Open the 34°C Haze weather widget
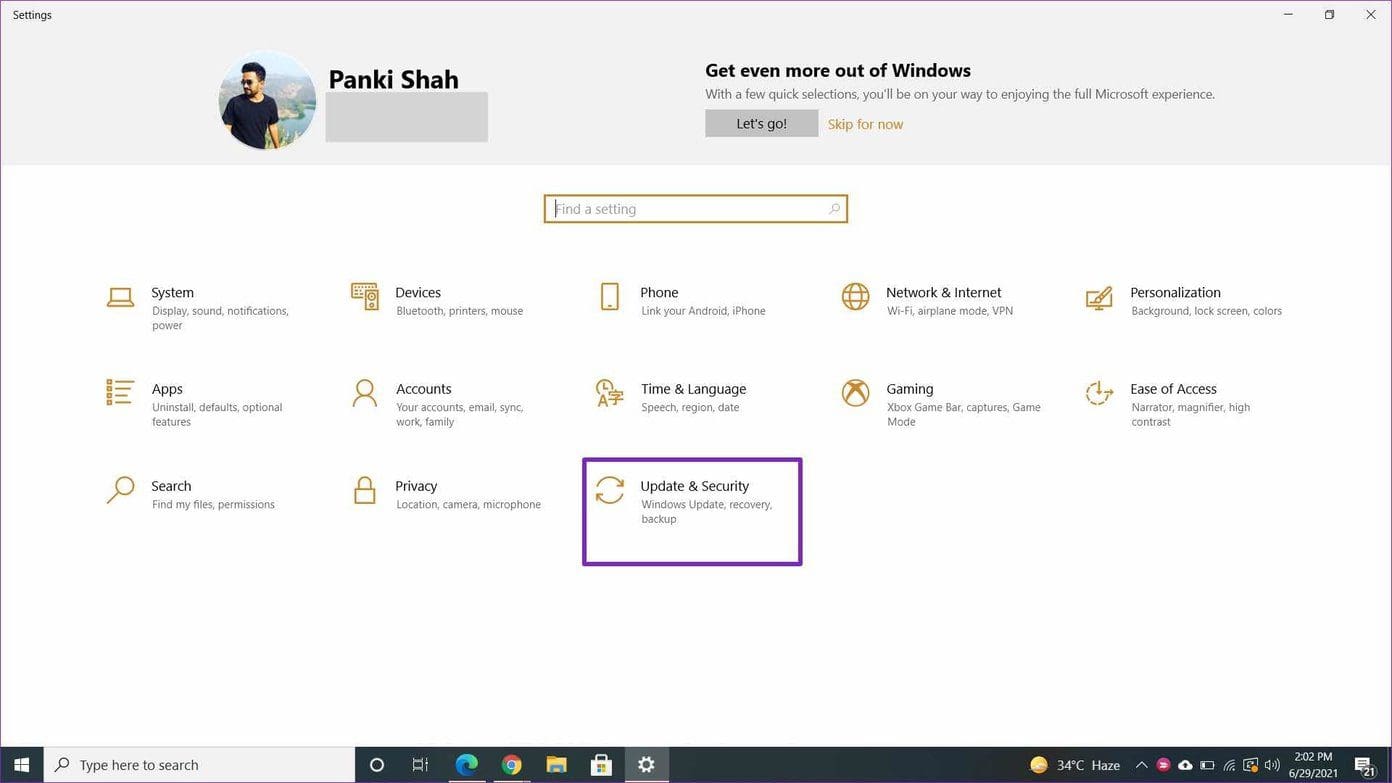Viewport: 1392px width, 783px height. click(x=1075, y=765)
